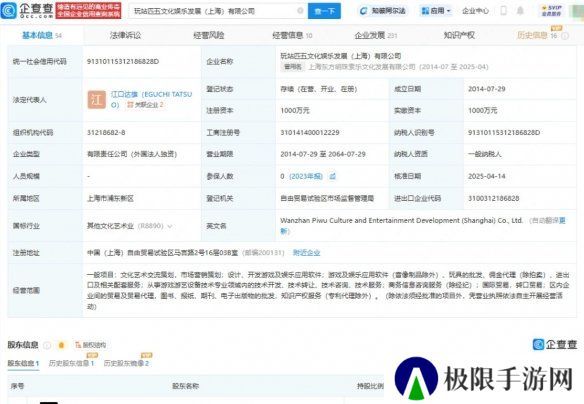Screen dimensions: 584x404
Task: Click the 持股比例 column header
Action: 370,386
